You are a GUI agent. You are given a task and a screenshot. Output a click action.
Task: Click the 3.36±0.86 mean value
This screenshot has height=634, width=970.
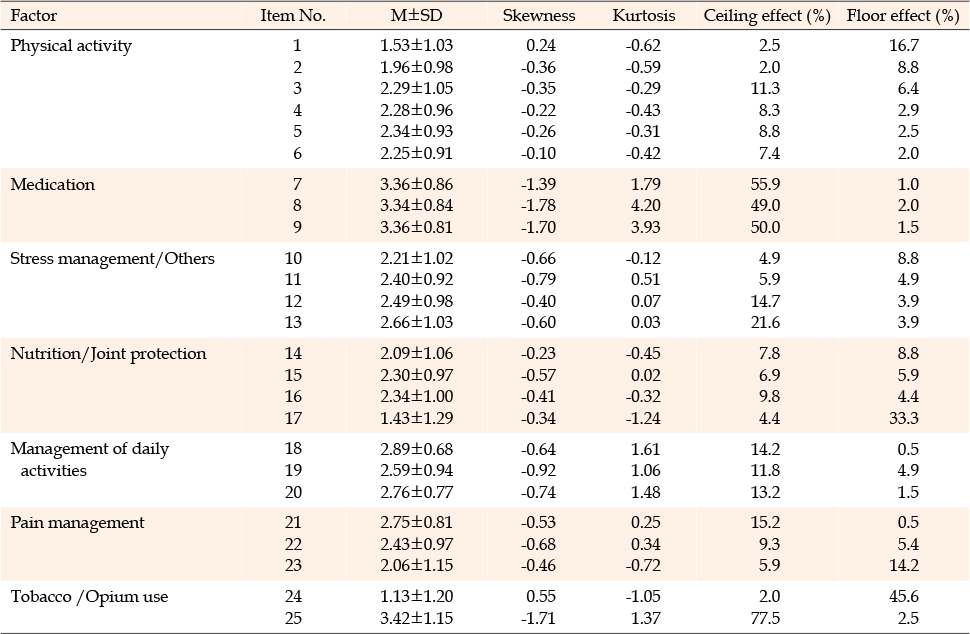tap(416, 184)
